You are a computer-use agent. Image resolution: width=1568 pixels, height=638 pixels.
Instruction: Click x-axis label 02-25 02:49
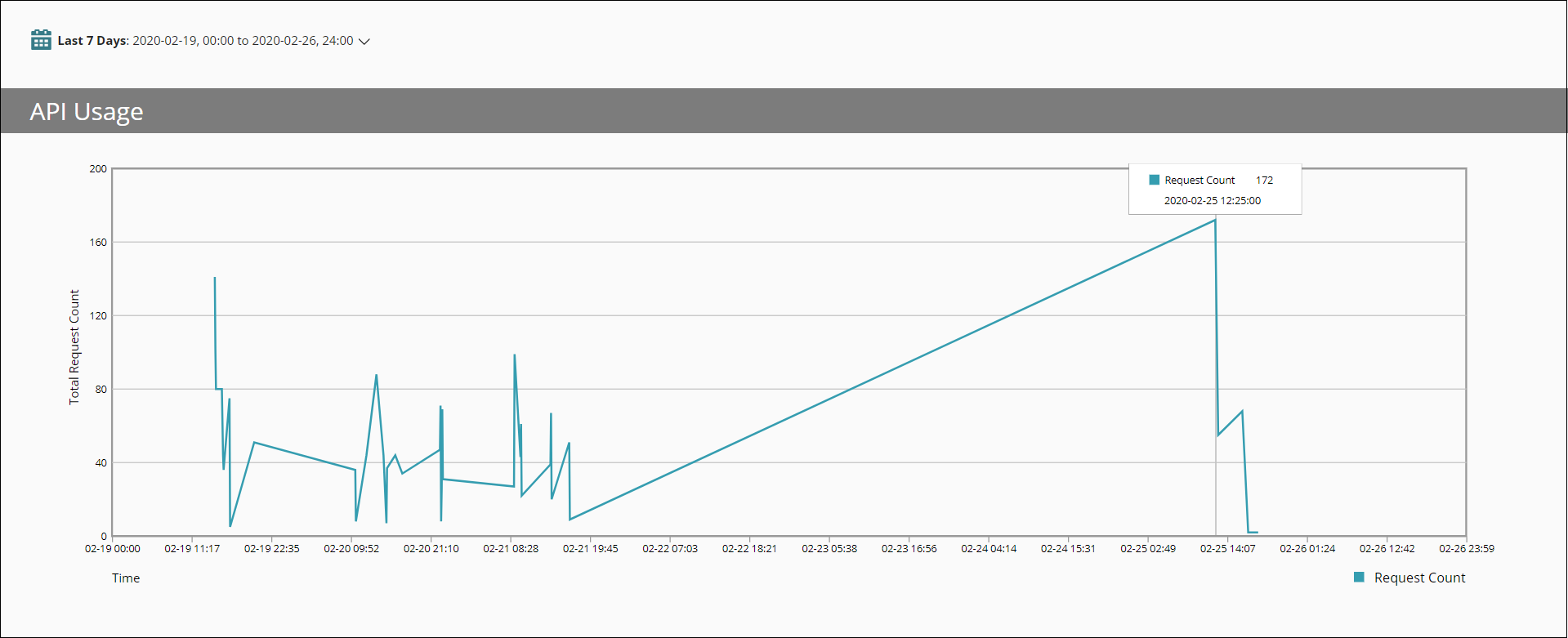click(1148, 549)
